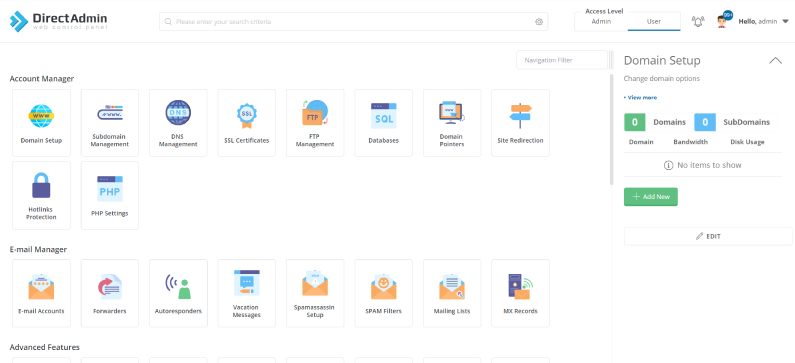Viewport: 795px width, 363px height.
Task: Click the Disk Usage column header
Action: 747,142
